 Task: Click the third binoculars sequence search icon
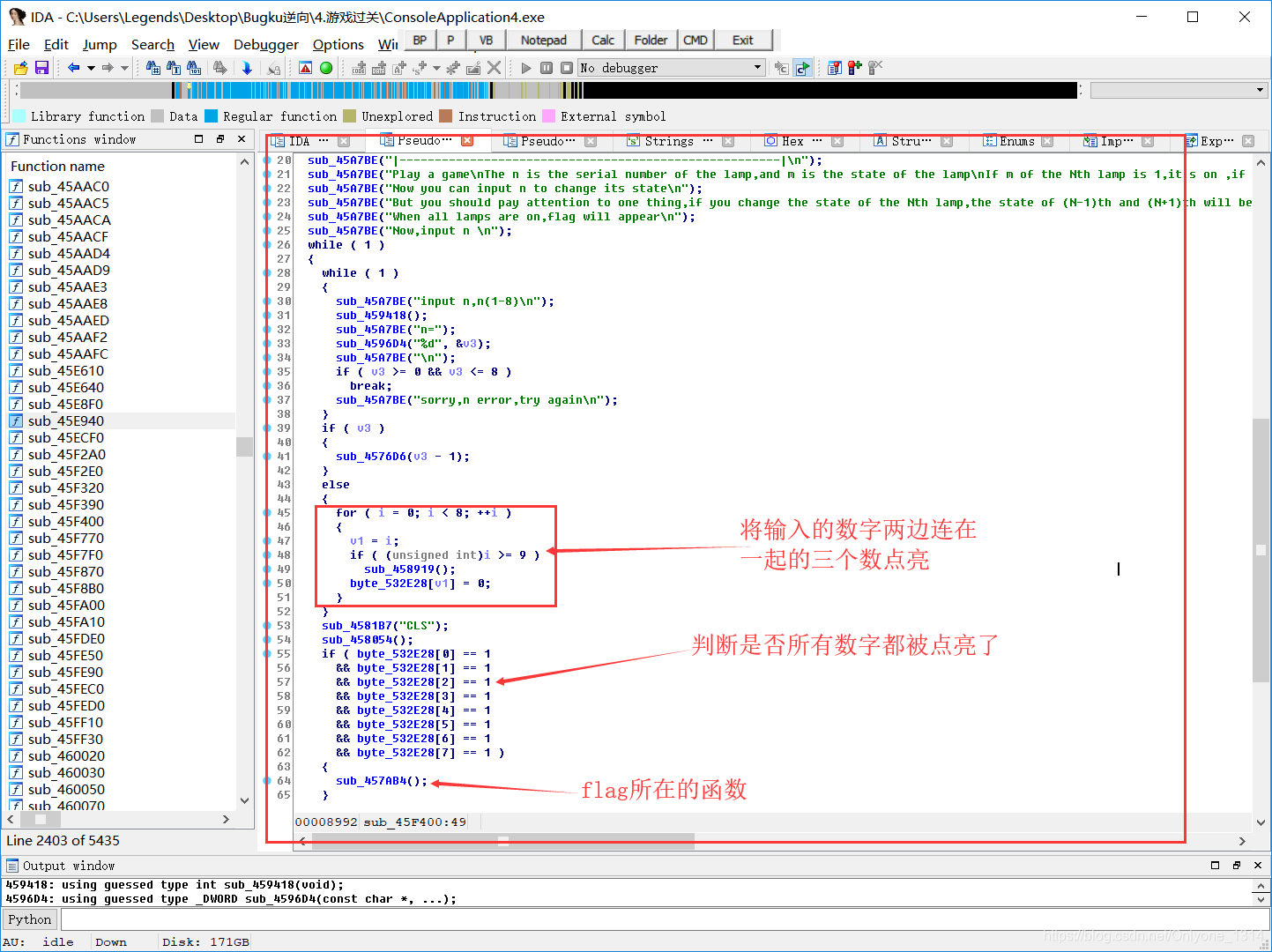click(195, 68)
